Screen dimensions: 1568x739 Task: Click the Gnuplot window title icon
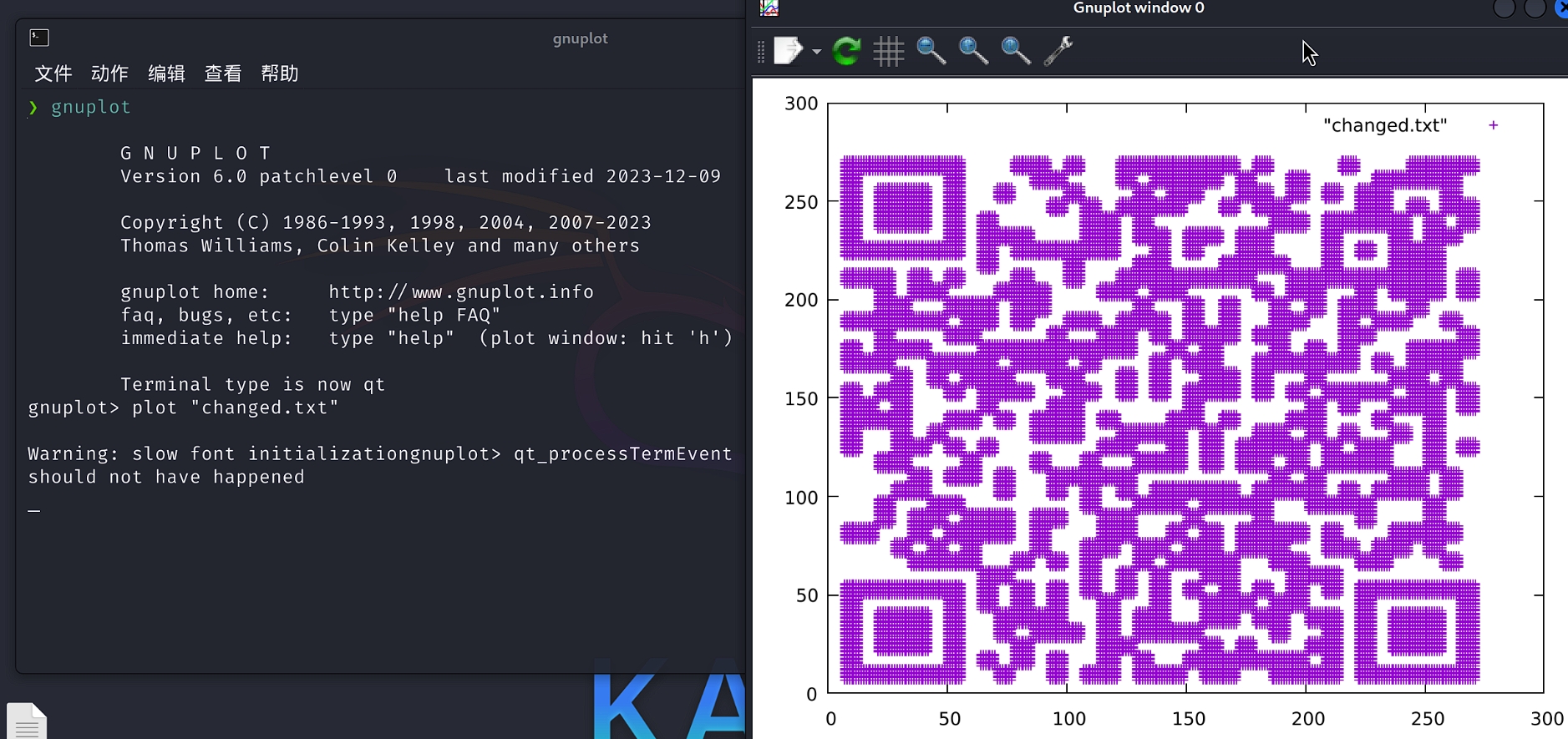769,8
